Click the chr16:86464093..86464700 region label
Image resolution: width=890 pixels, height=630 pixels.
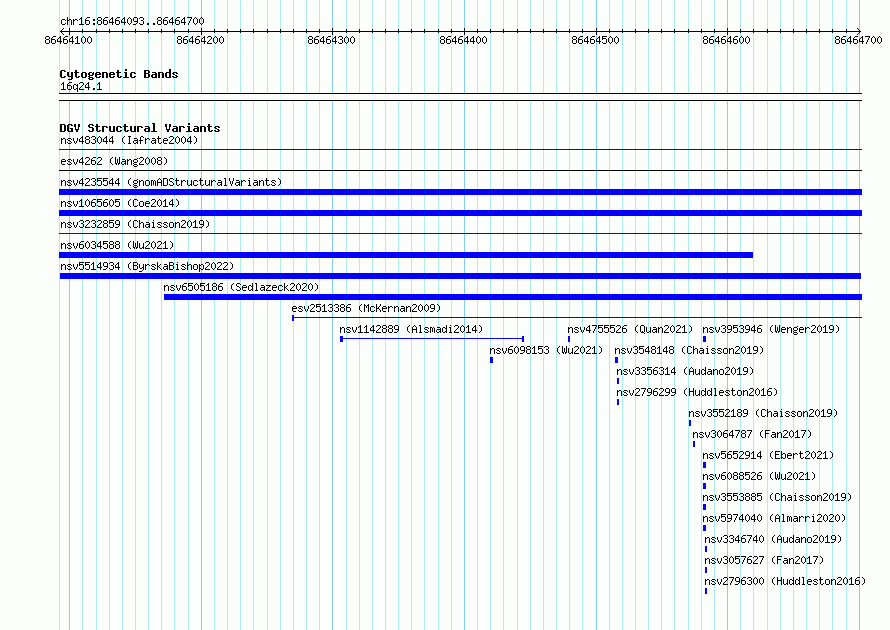click(x=132, y=21)
